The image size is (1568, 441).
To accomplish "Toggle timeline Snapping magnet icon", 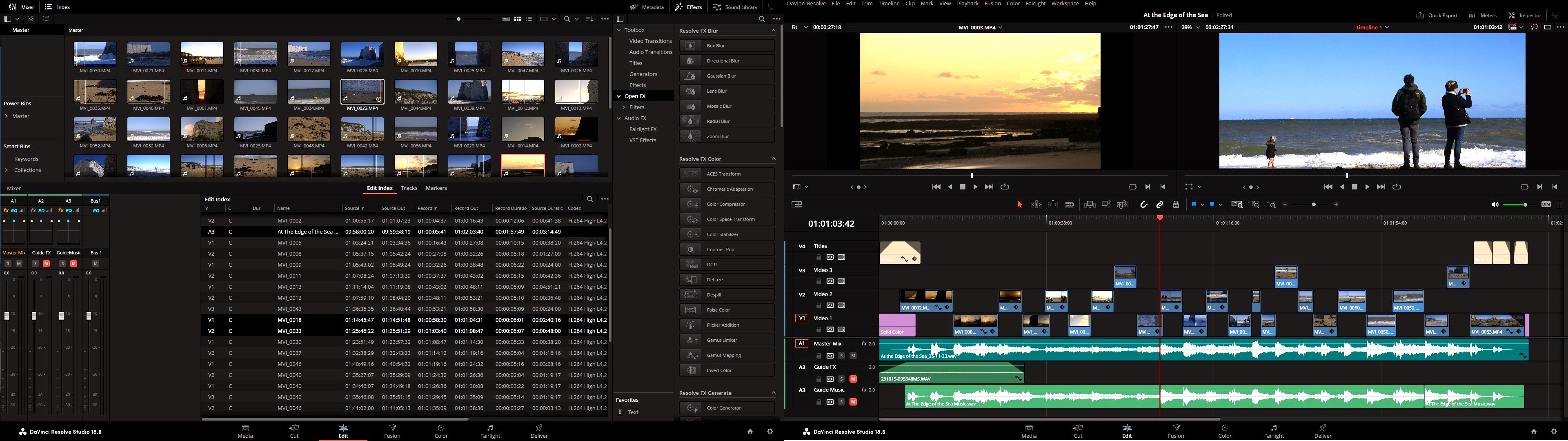I will (x=1144, y=205).
